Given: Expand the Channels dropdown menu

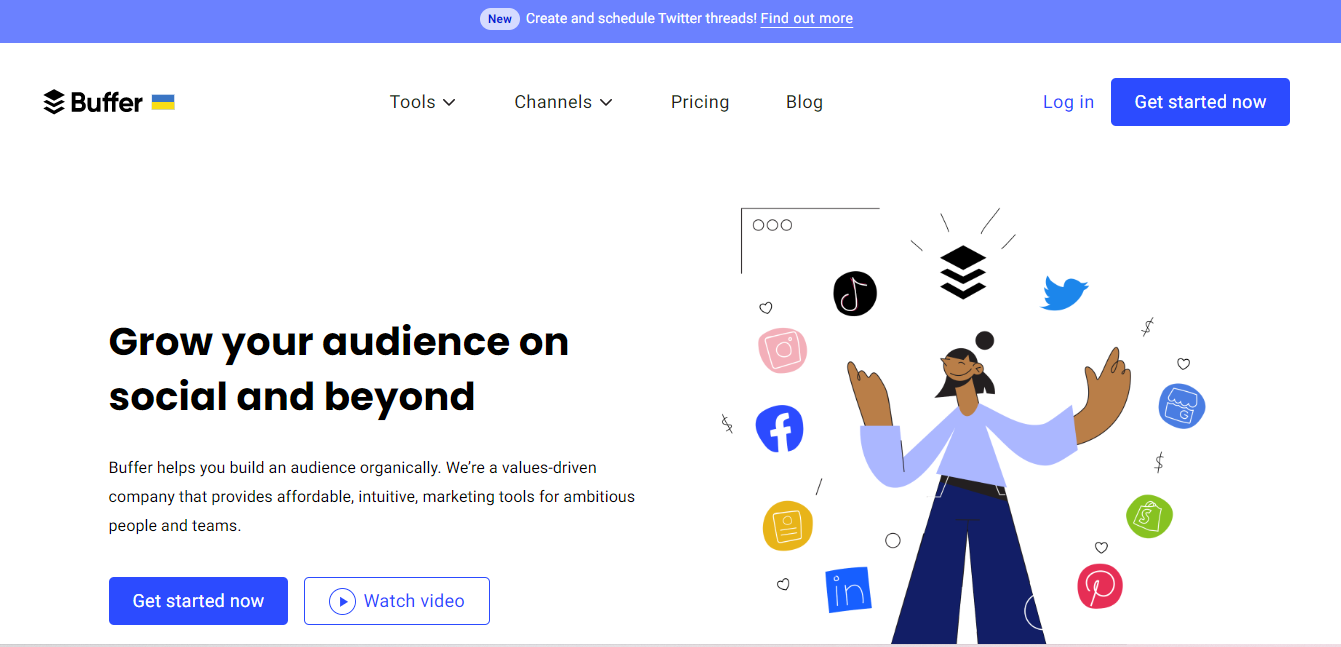Looking at the screenshot, I should tap(564, 102).
